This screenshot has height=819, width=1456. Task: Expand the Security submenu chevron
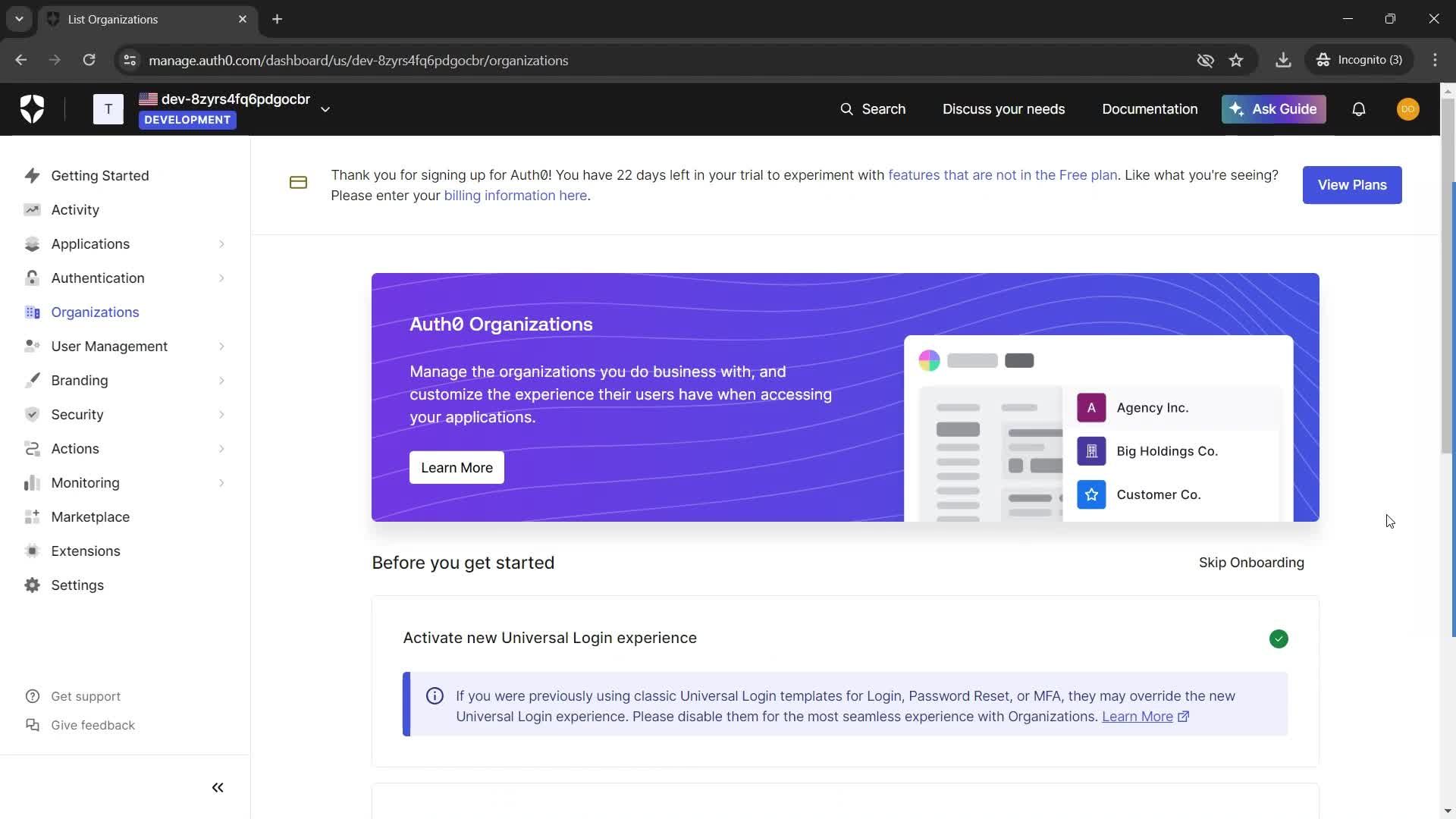tap(221, 415)
